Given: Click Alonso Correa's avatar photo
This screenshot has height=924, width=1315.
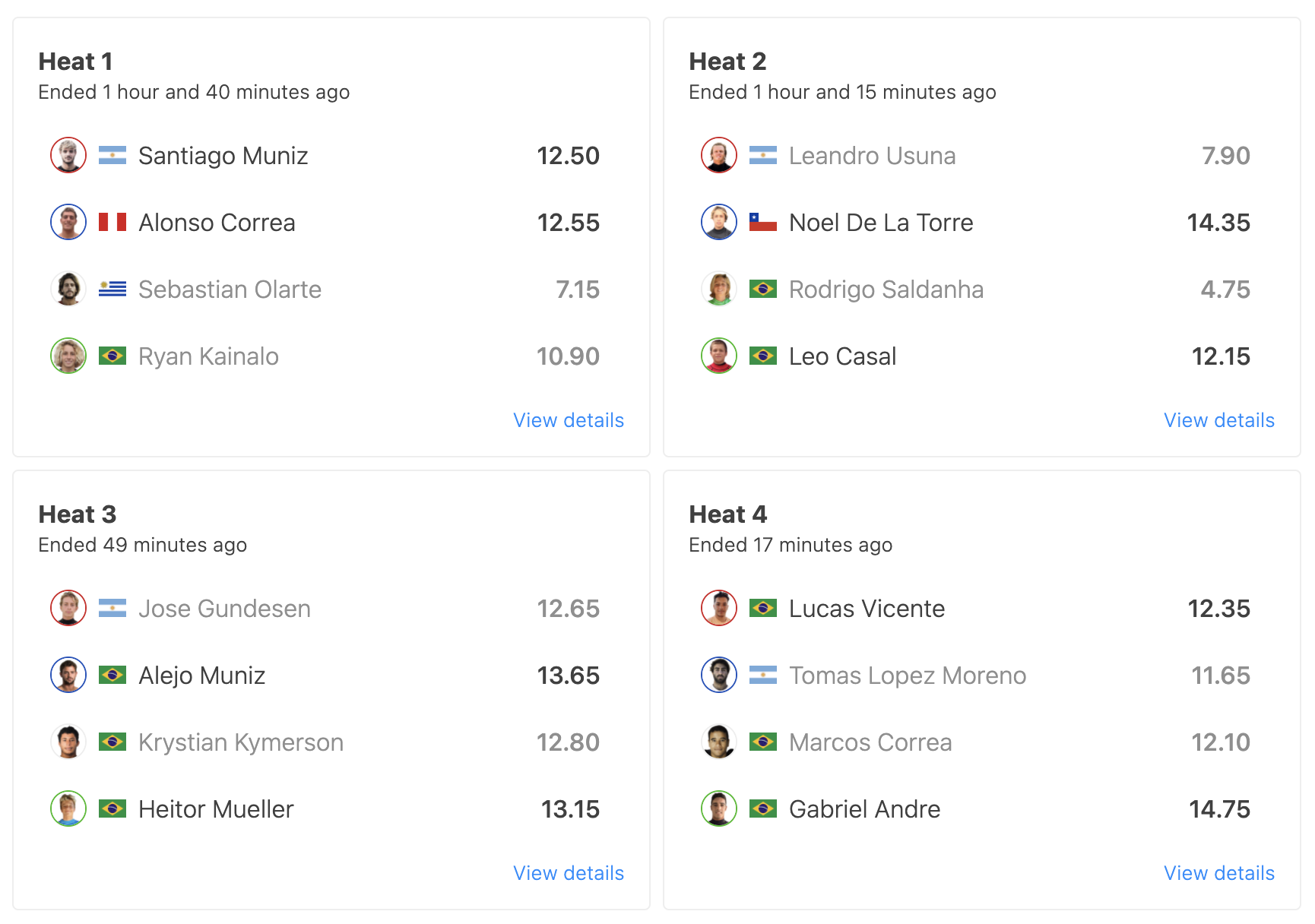Looking at the screenshot, I should pos(68,223).
